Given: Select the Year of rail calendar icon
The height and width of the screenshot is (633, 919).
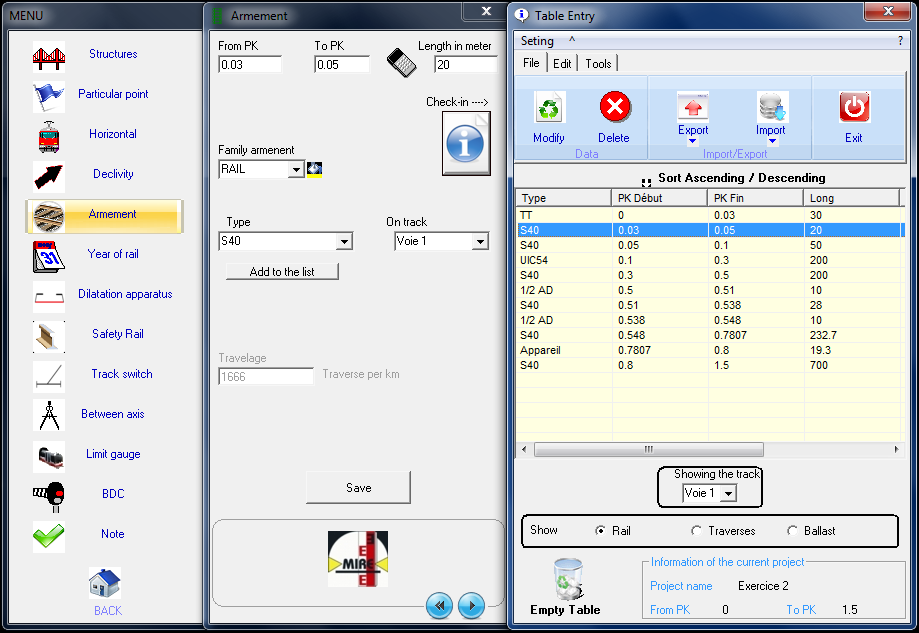Looking at the screenshot, I should (x=48, y=256).
